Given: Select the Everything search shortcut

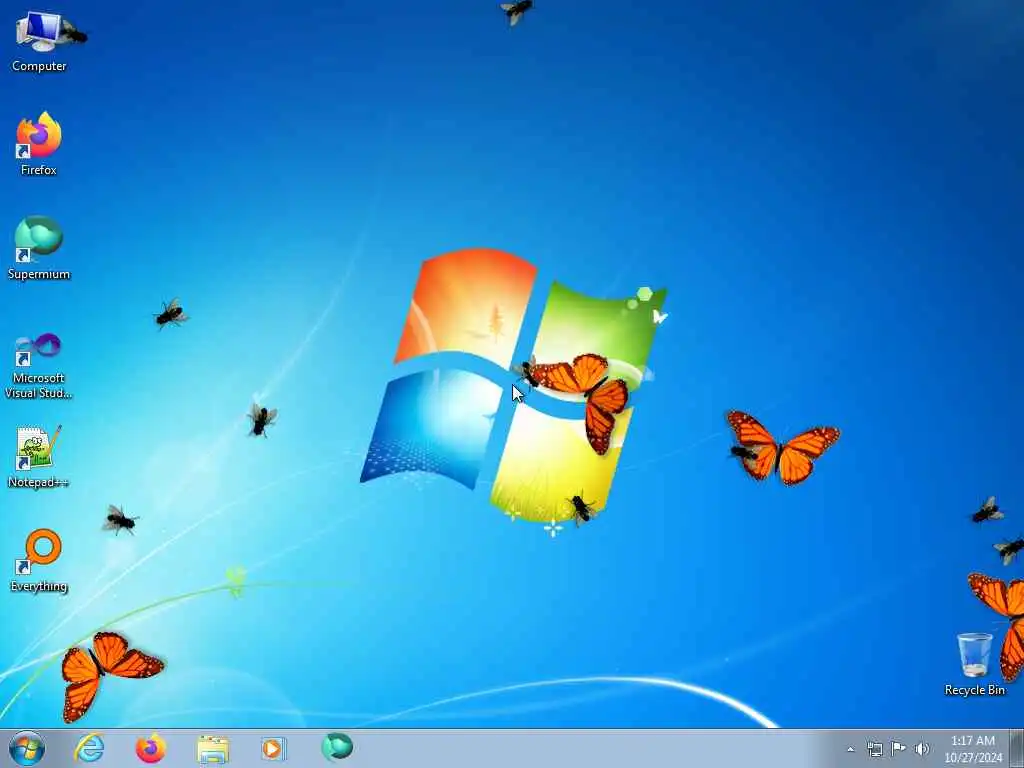Looking at the screenshot, I should pyautogui.click(x=39, y=560).
